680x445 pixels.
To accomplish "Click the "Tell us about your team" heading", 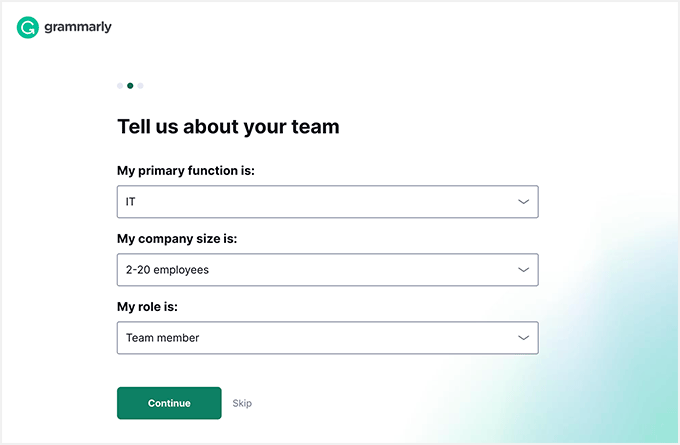I will 228,127.
